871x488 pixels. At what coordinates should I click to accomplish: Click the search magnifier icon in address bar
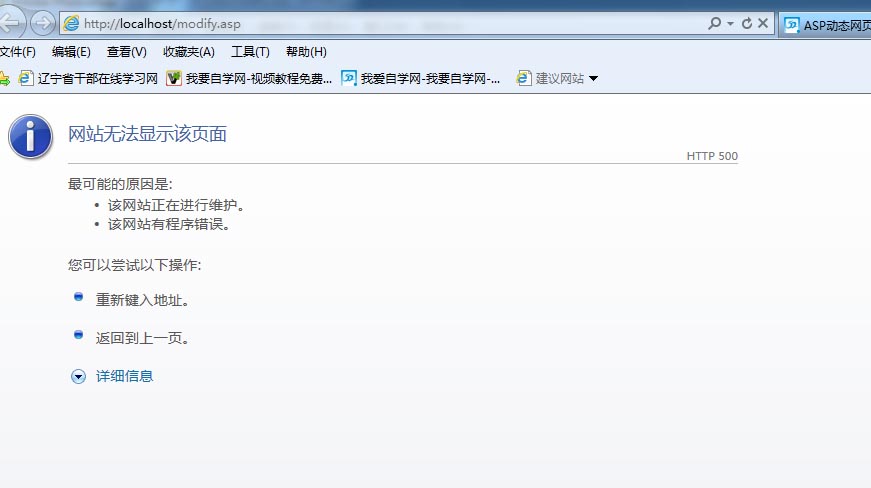pos(714,23)
